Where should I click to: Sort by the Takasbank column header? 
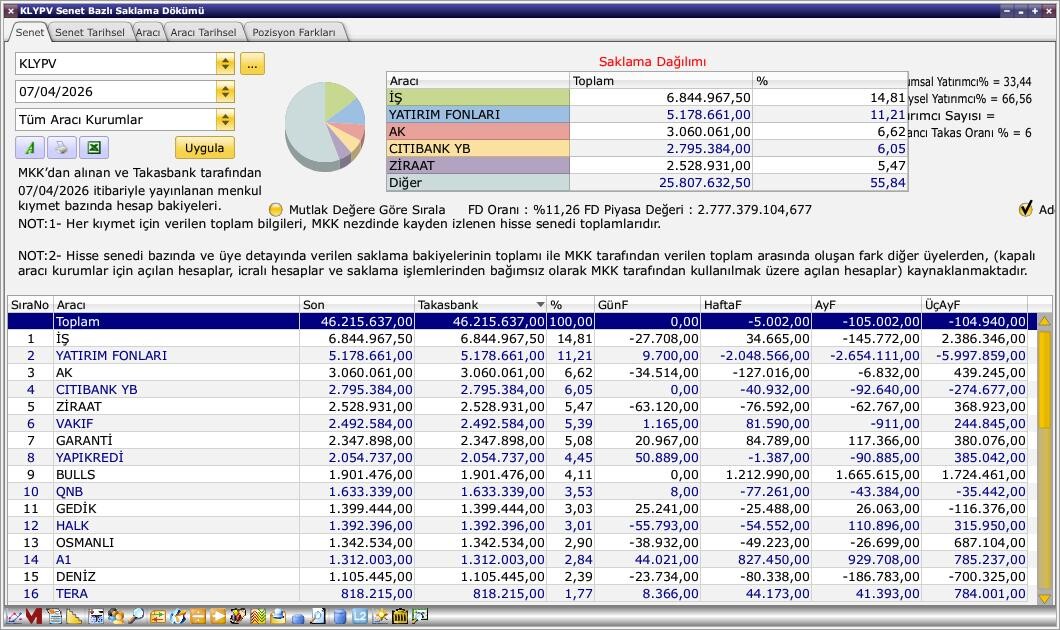pos(480,304)
